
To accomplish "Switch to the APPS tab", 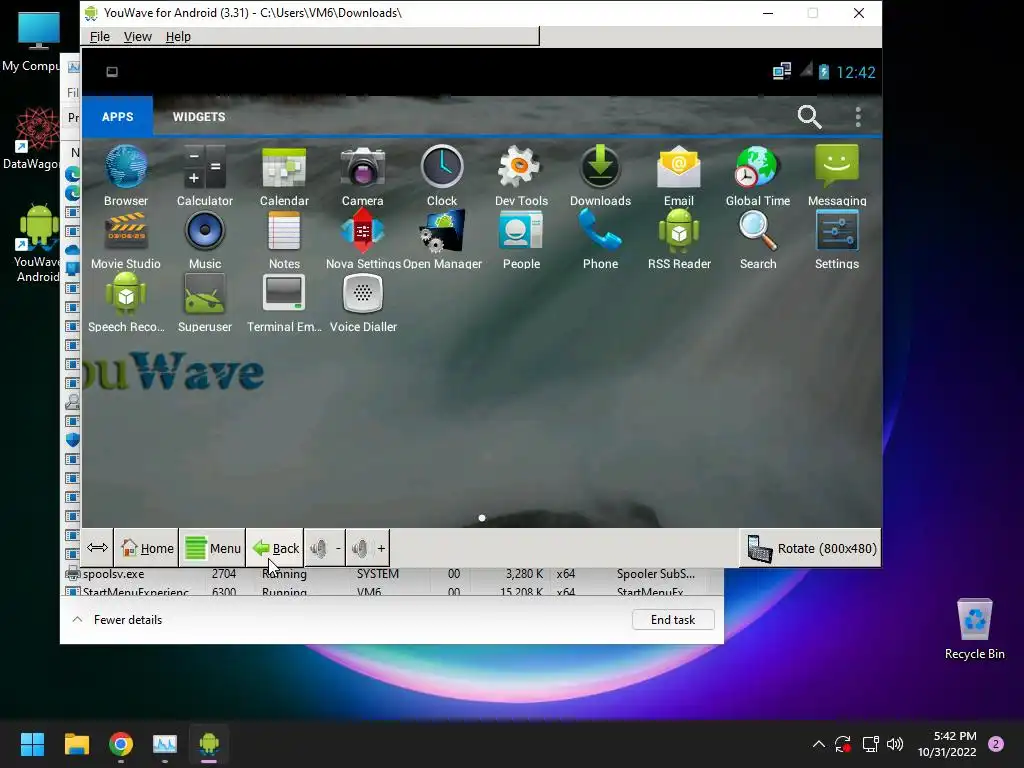I will point(118,117).
